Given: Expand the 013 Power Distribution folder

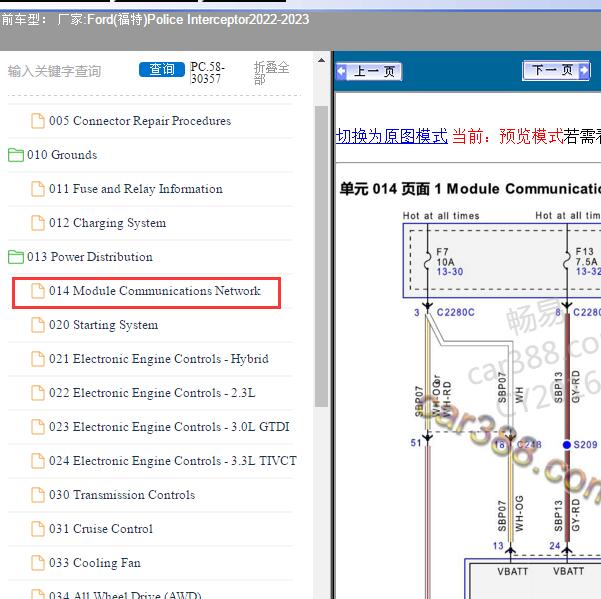Looking at the screenshot, I should 90,257.
